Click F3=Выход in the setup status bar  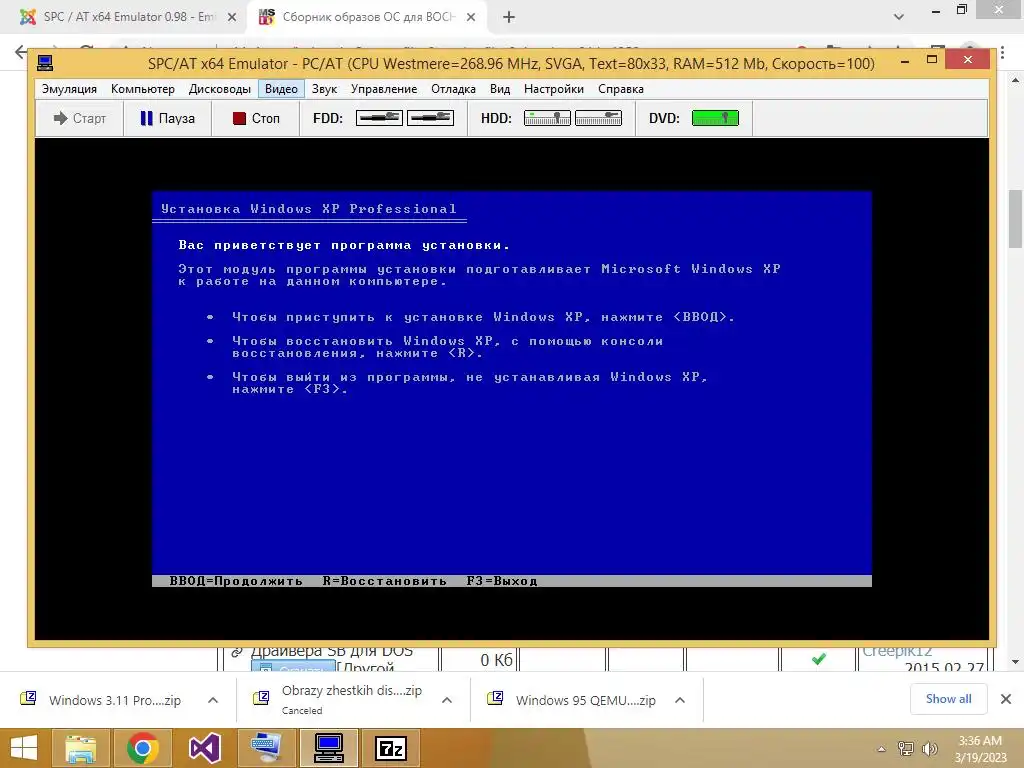coord(502,581)
